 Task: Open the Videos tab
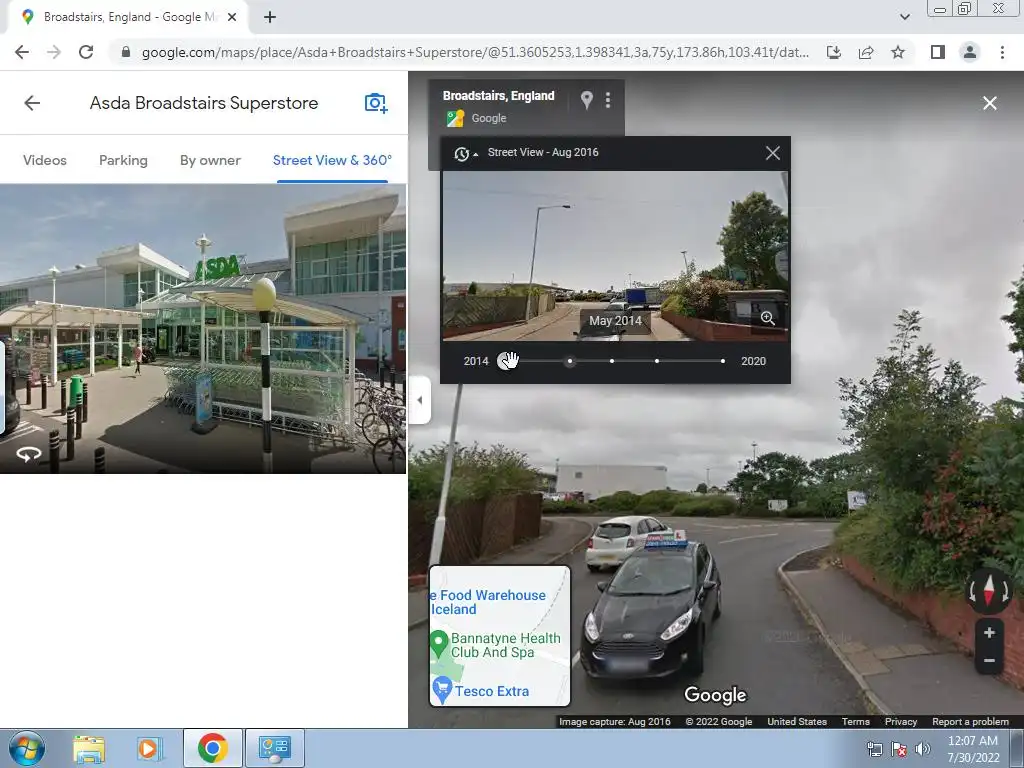[44, 161]
